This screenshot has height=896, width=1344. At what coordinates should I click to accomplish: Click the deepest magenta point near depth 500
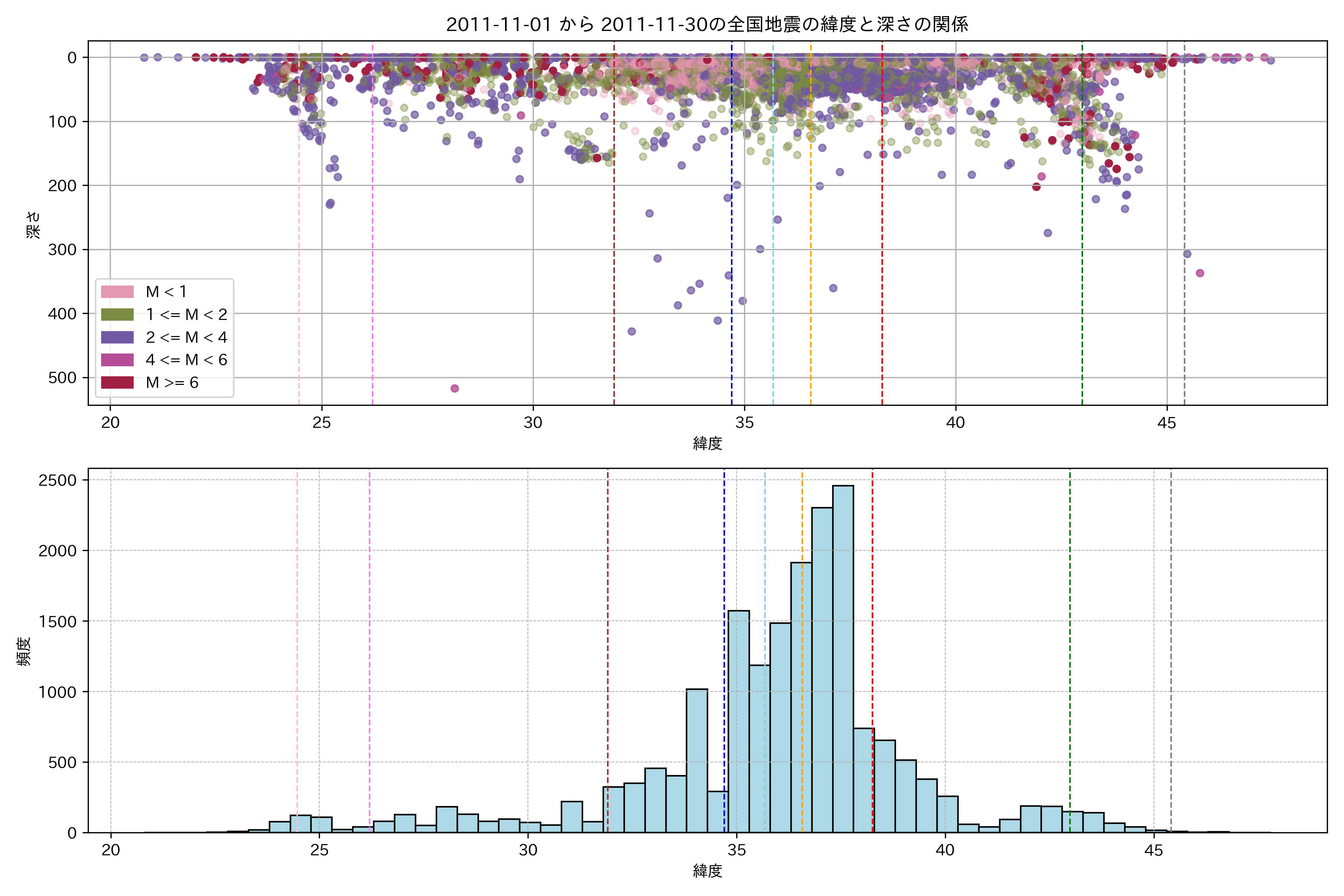tap(455, 389)
